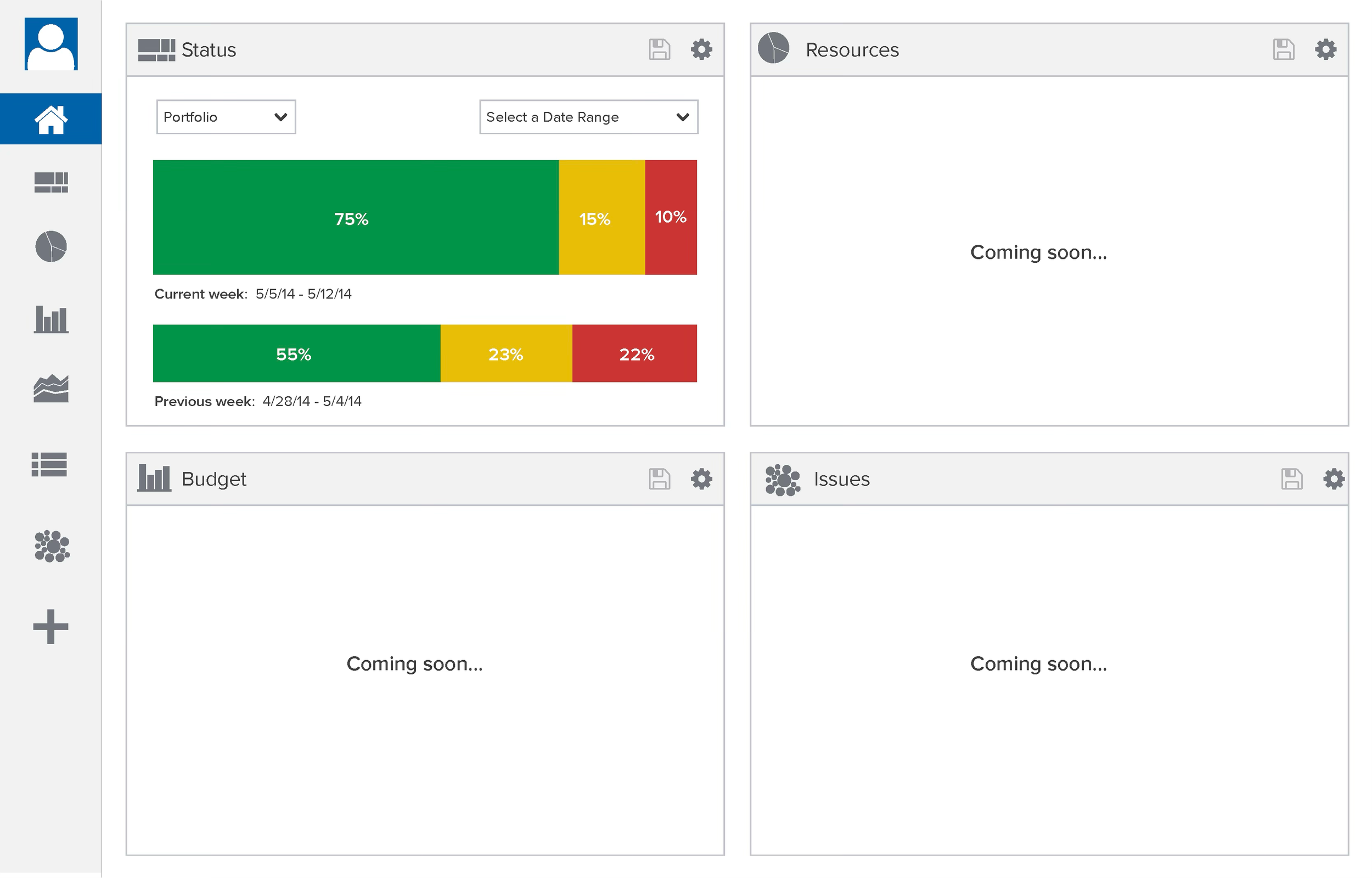Save the Status panel
Image resolution: width=1372 pixels, height=878 pixels.
pos(660,49)
